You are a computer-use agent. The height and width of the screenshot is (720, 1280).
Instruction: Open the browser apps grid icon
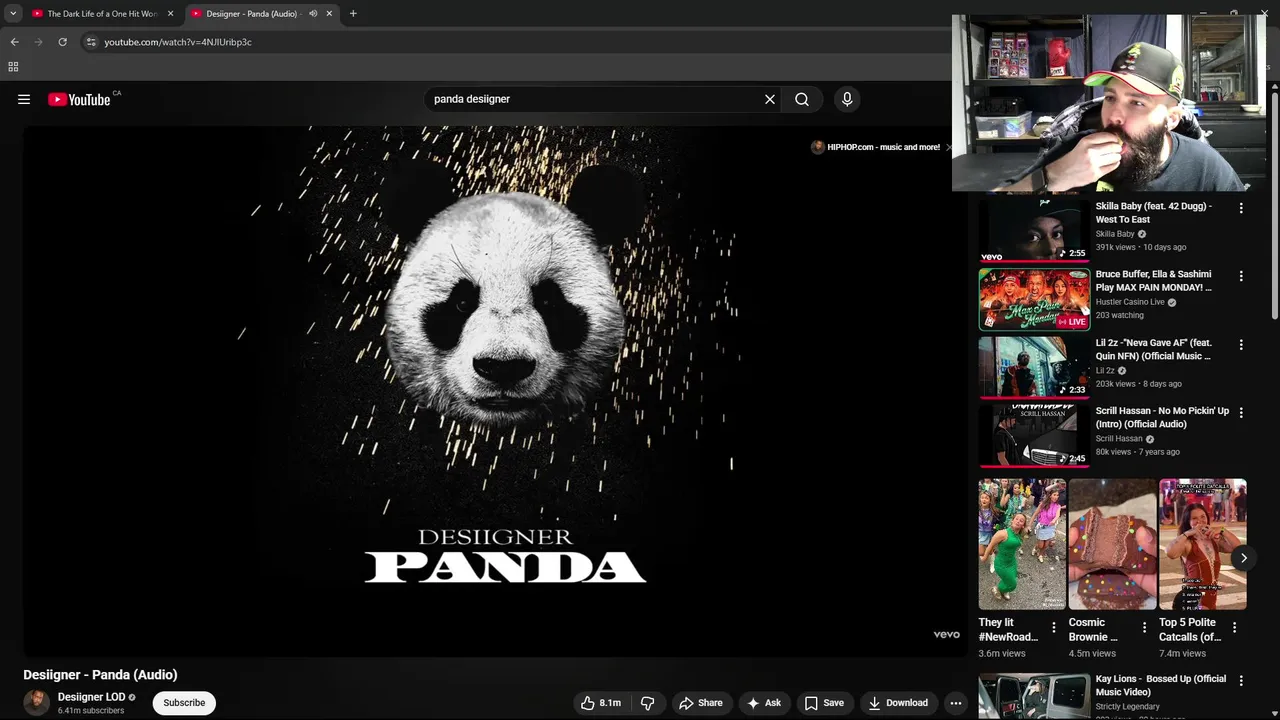(x=13, y=67)
